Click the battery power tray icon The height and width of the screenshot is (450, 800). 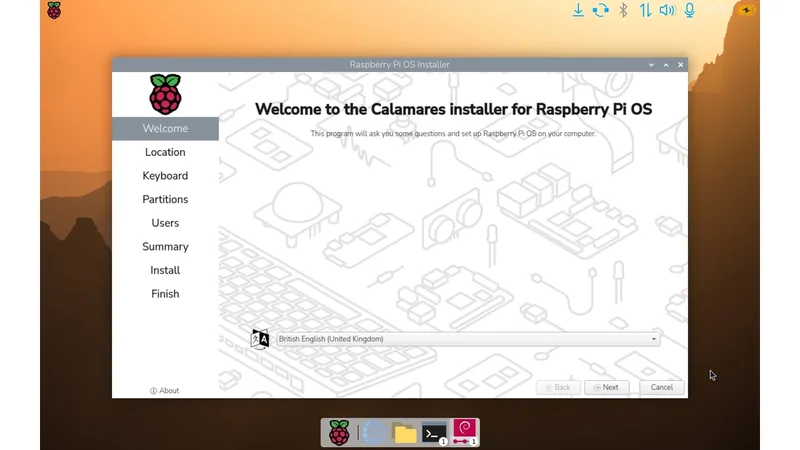point(746,10)
